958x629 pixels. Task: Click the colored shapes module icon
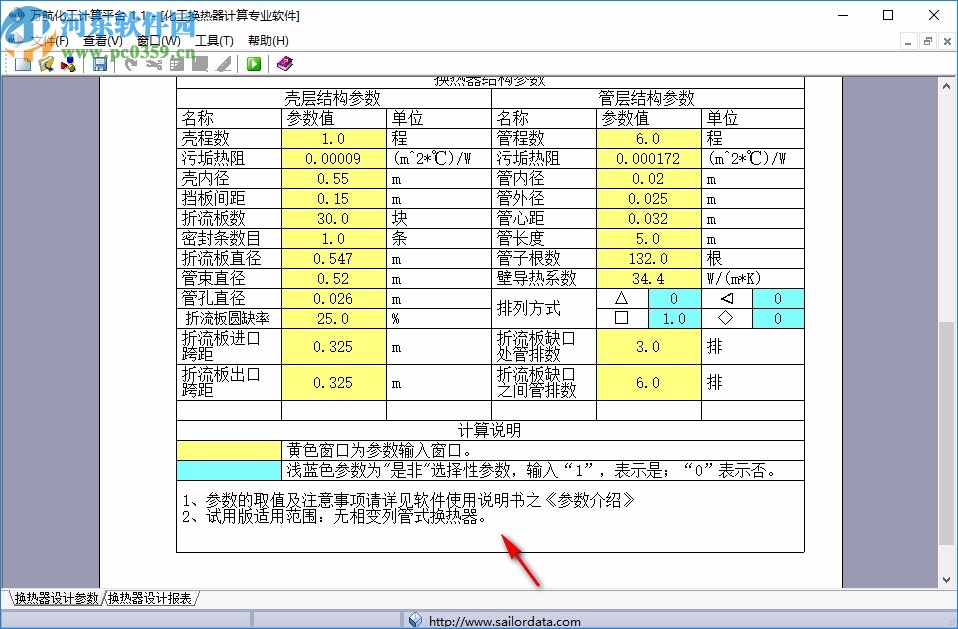tap(68, 64)
